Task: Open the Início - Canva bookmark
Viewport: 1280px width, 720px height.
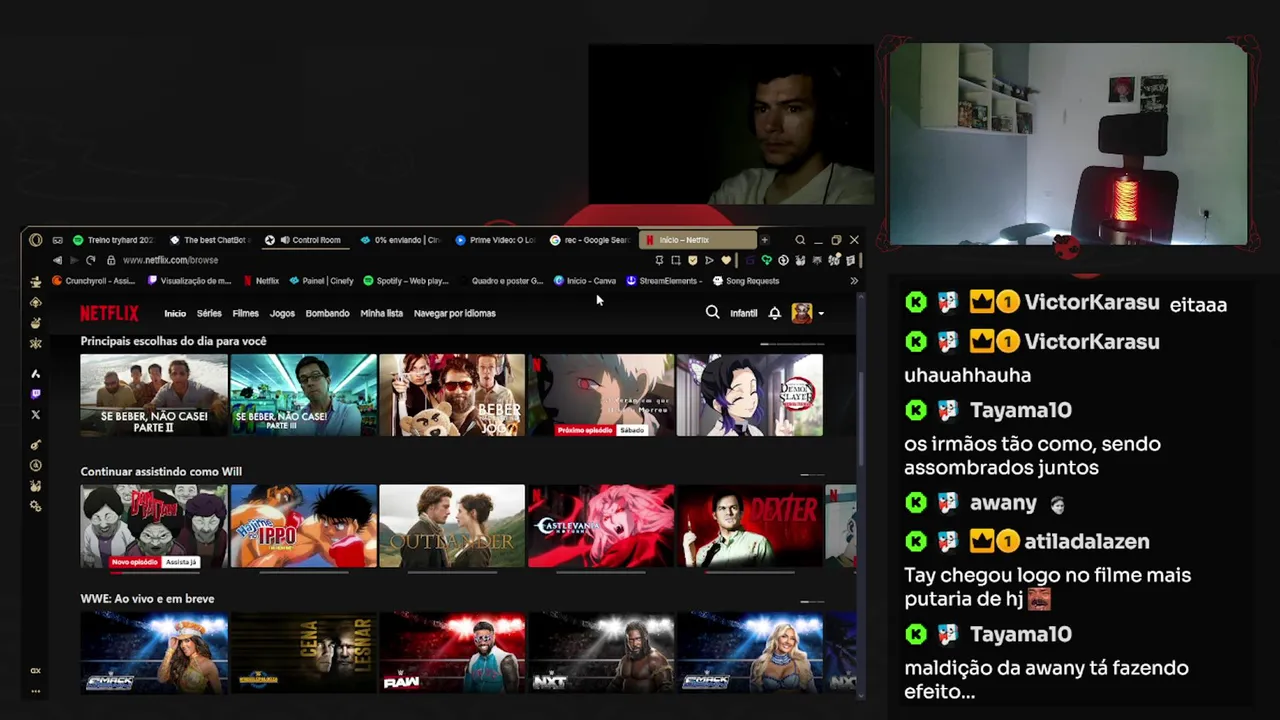Action: pyautogui.click(x=585, y=281)
